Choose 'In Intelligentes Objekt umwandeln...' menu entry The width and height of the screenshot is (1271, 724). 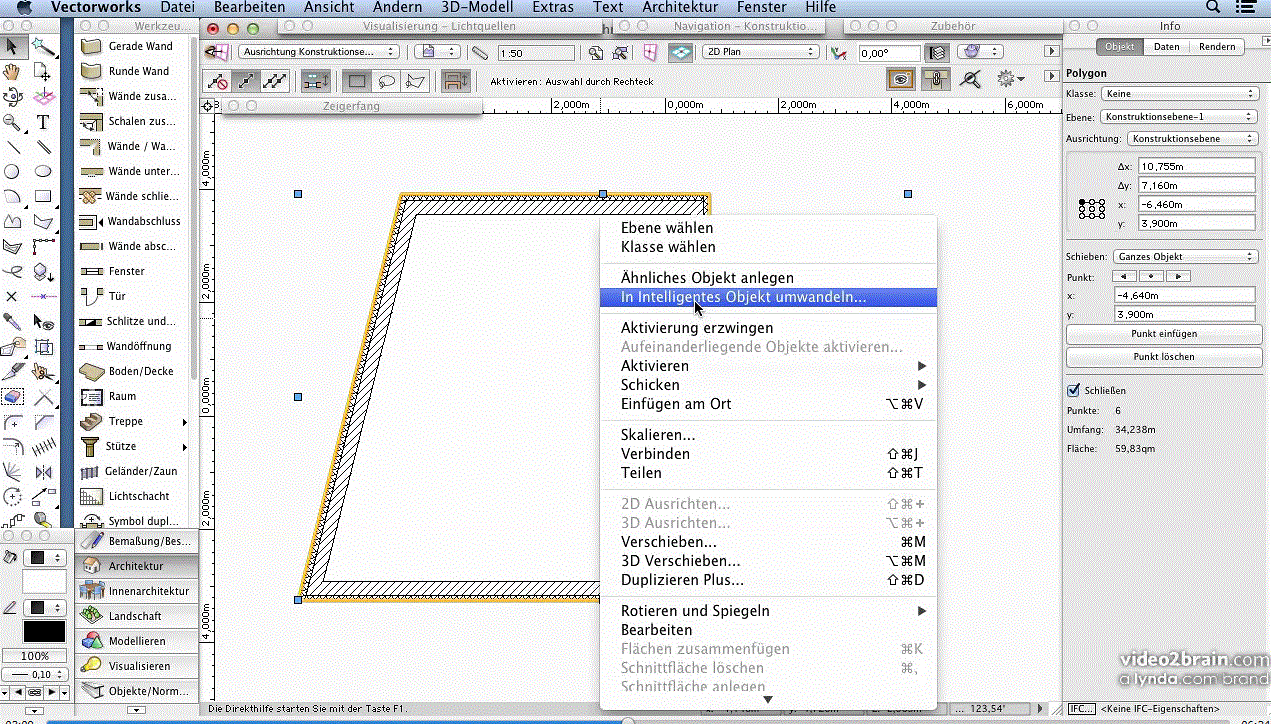[768, 297]
